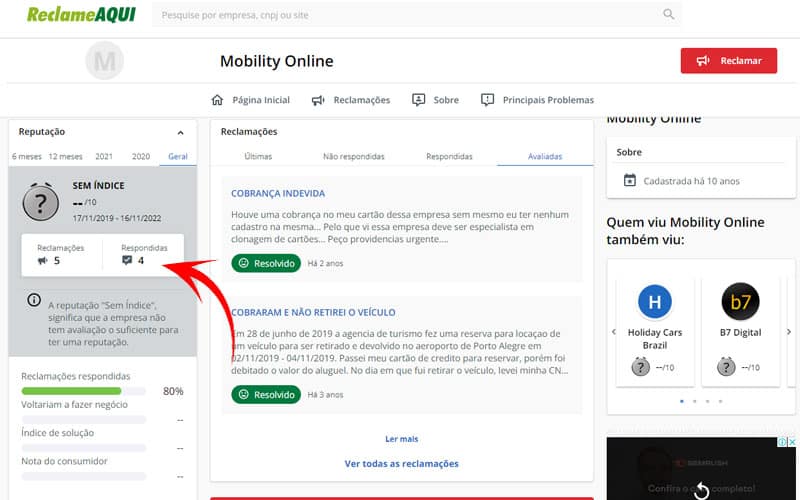Click rating badge under Holiday Cars Brazil
The width and height of the screenshot is (800, 500).
point(641,366)
